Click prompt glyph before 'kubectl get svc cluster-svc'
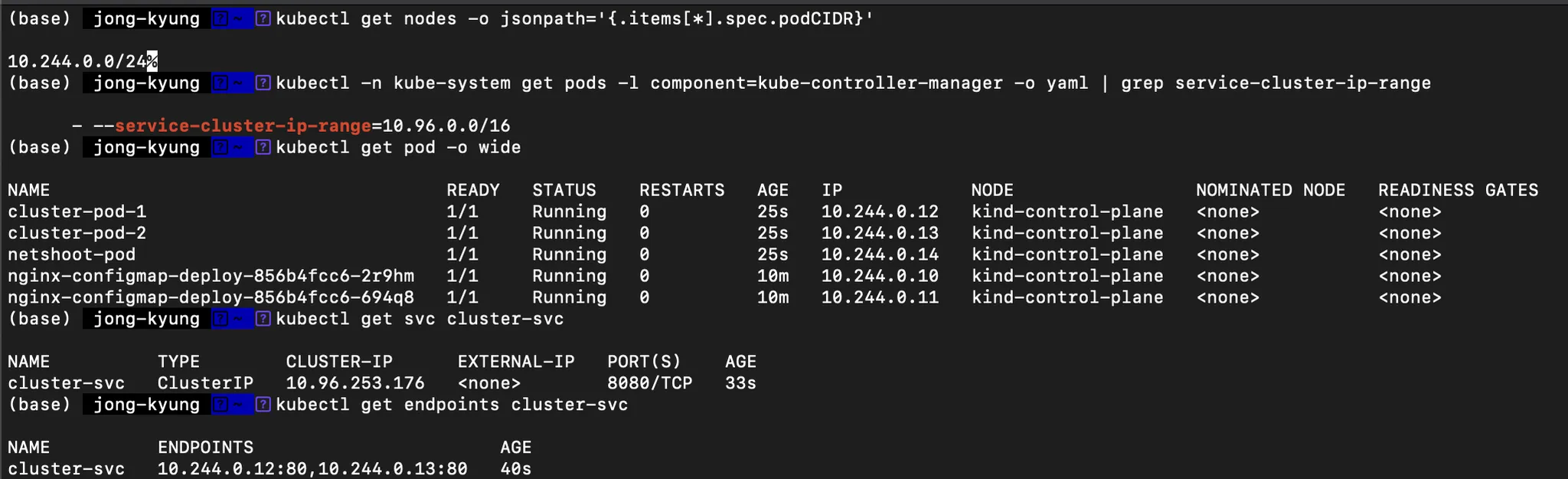Image resolution: width=1568 pixels, height=479 pixels. [263, 319]
